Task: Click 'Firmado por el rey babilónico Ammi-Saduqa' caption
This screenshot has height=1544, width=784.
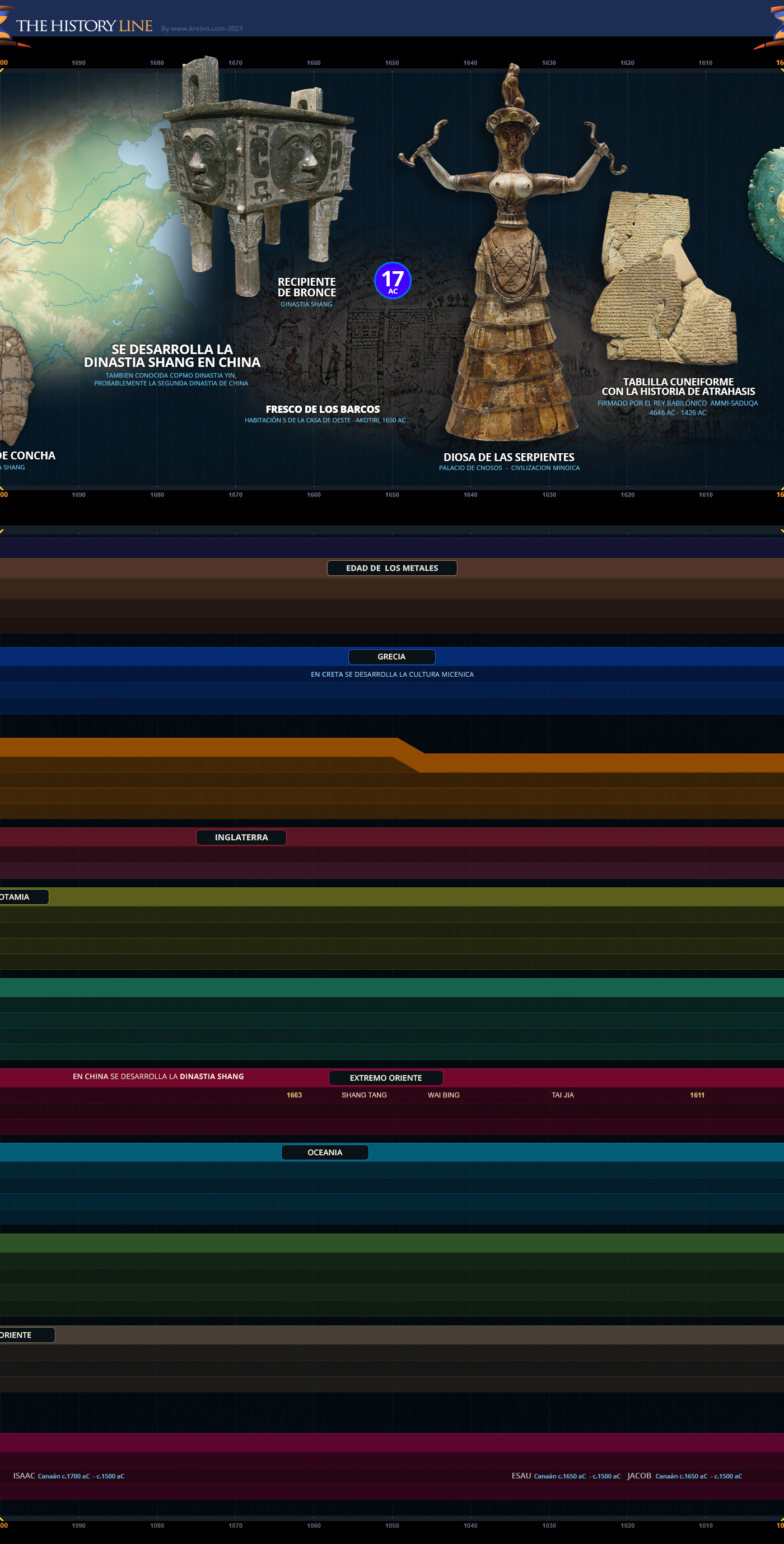Action: point(678,403)
